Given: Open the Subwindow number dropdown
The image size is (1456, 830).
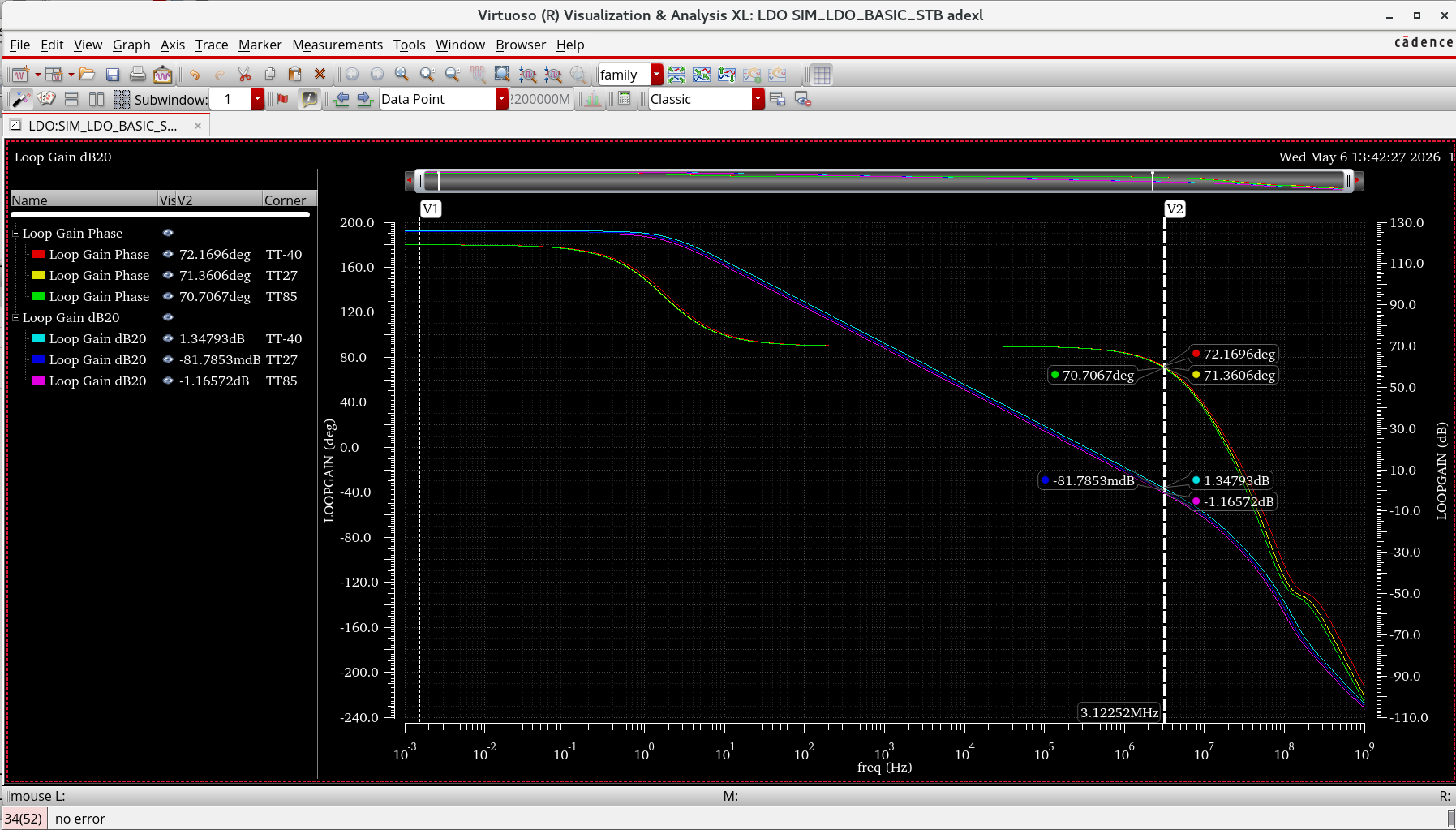Looking at the screenshot, I should [258, 99].
